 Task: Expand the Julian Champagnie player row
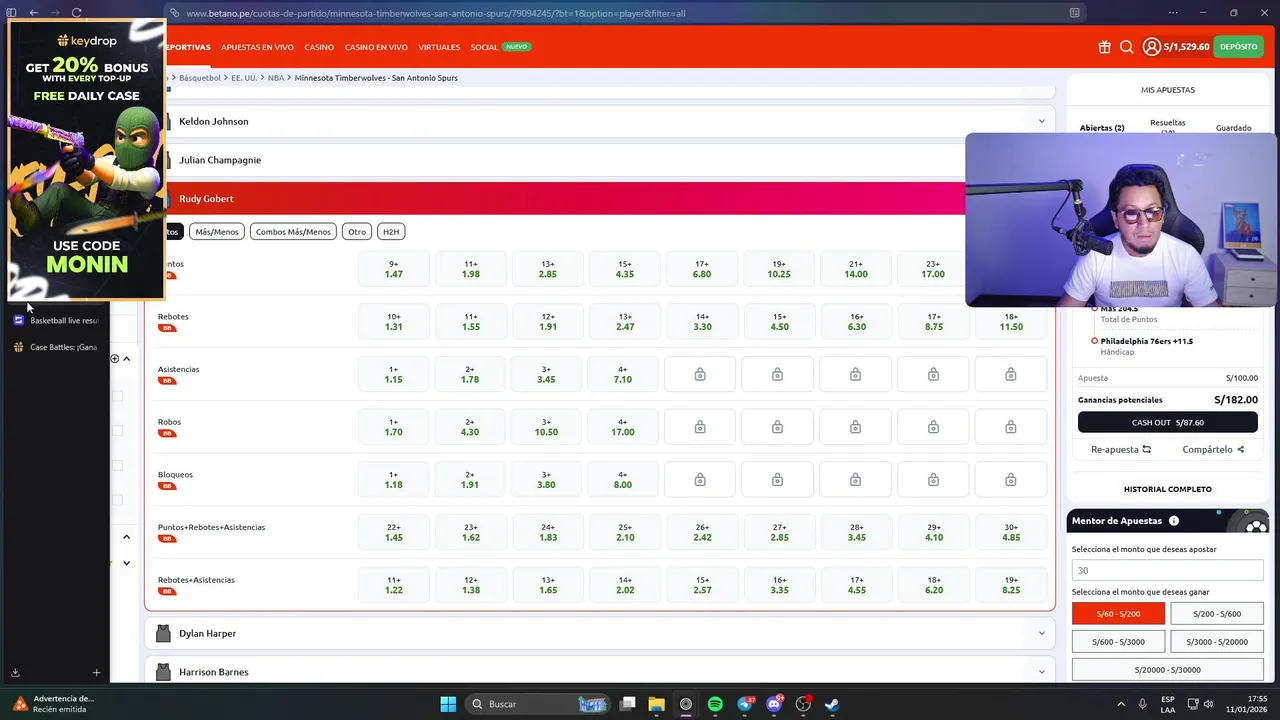pyautogui.click(x=555, y=160)
